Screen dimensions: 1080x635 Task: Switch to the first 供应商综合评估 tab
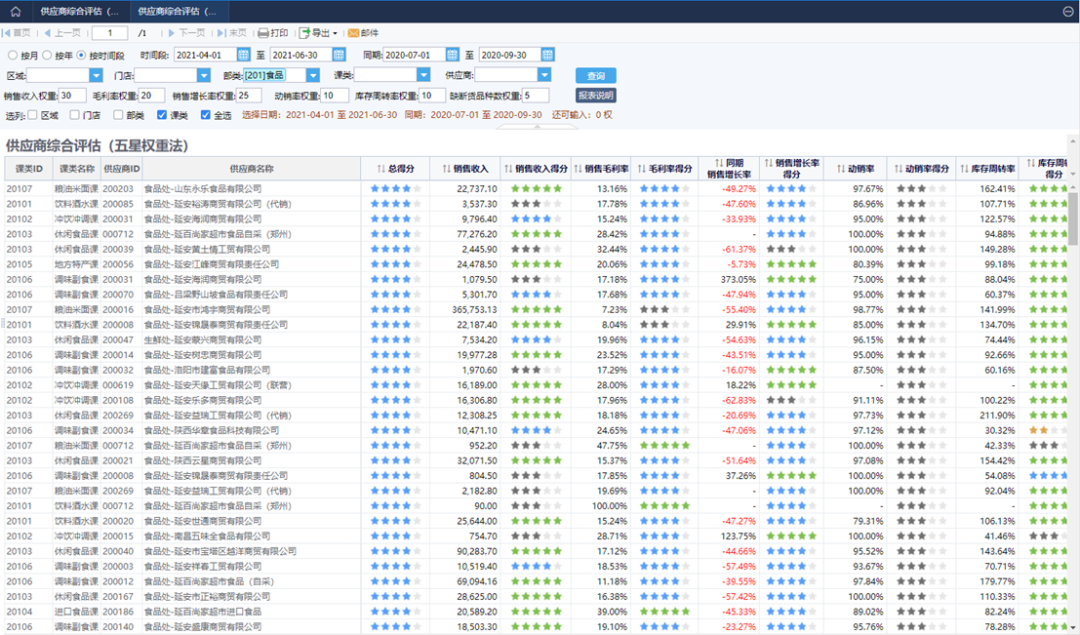(78, 11)
